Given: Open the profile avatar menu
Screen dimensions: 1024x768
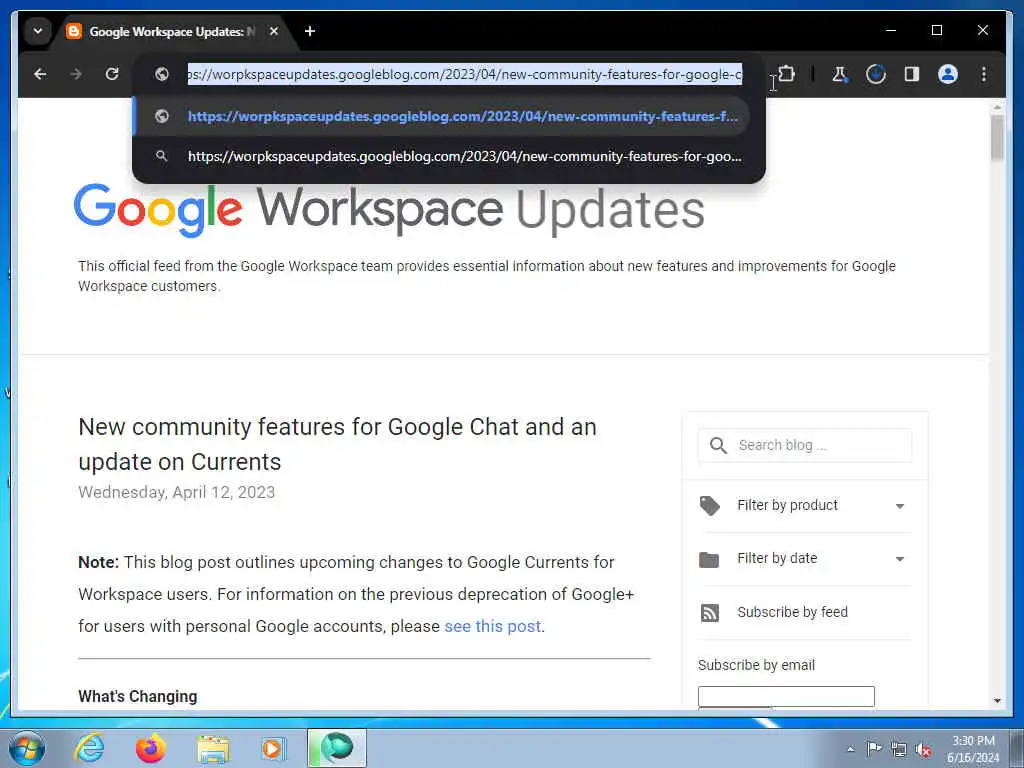Looking at the screenshot, I should tap(948, 74).
